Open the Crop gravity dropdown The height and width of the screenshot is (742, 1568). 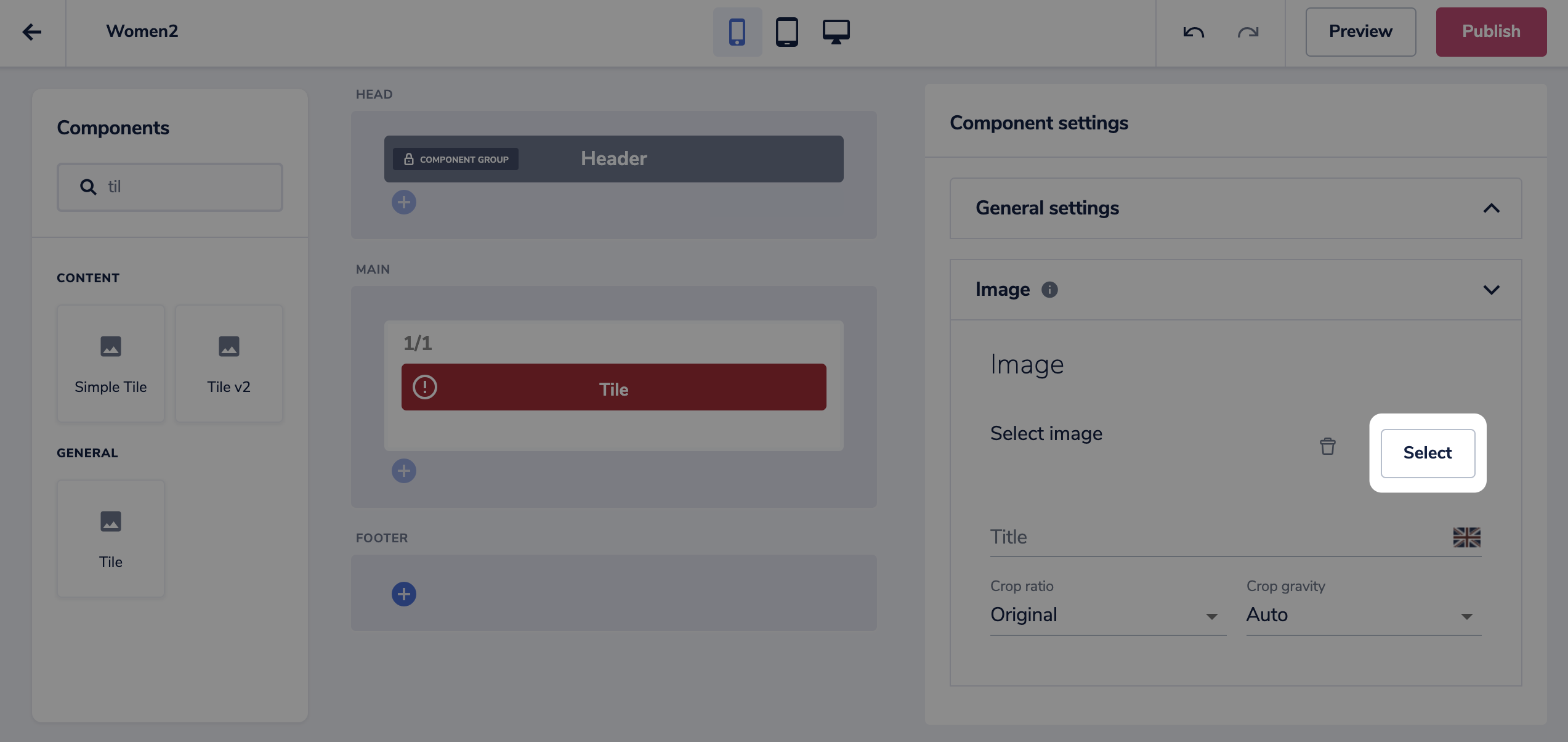1364,615
